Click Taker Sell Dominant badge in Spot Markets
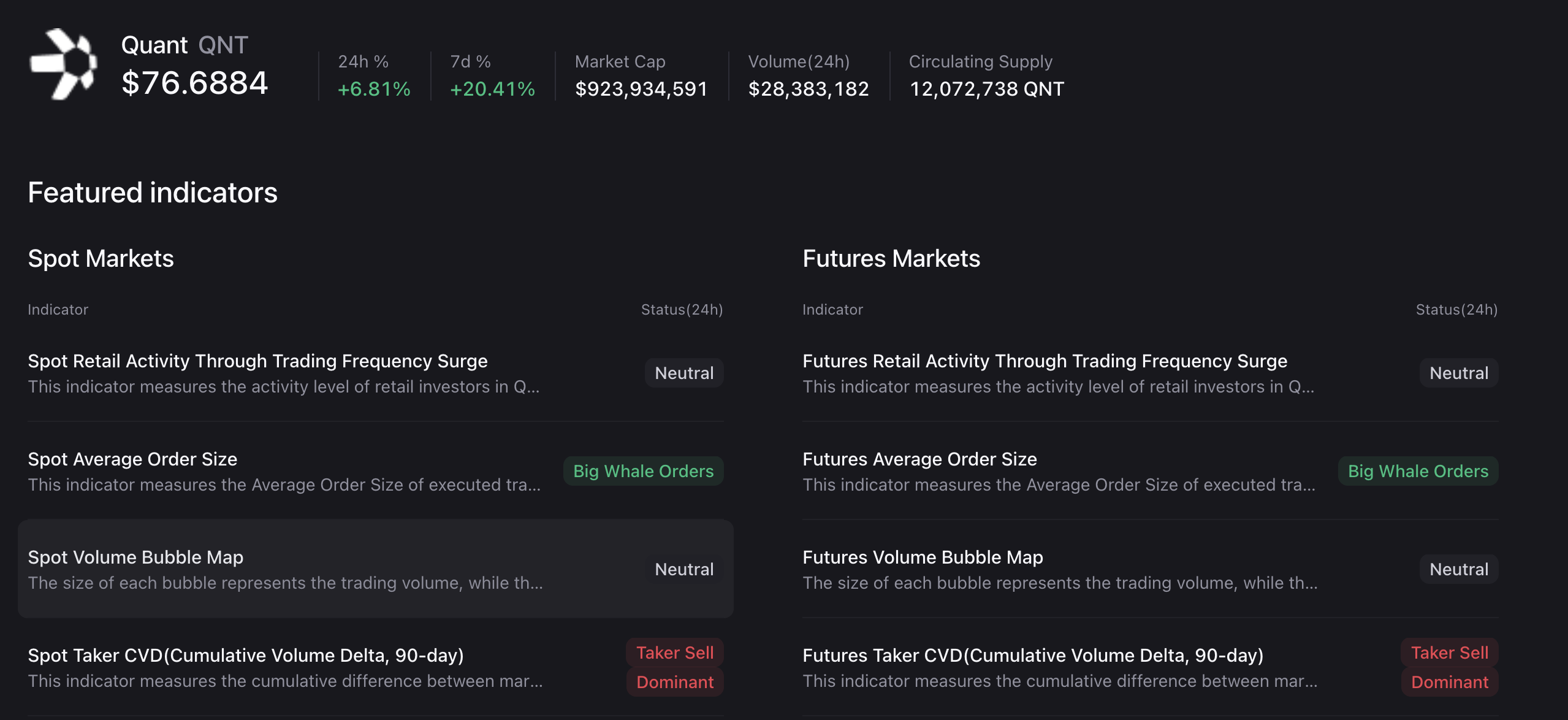 pos(675,667)
